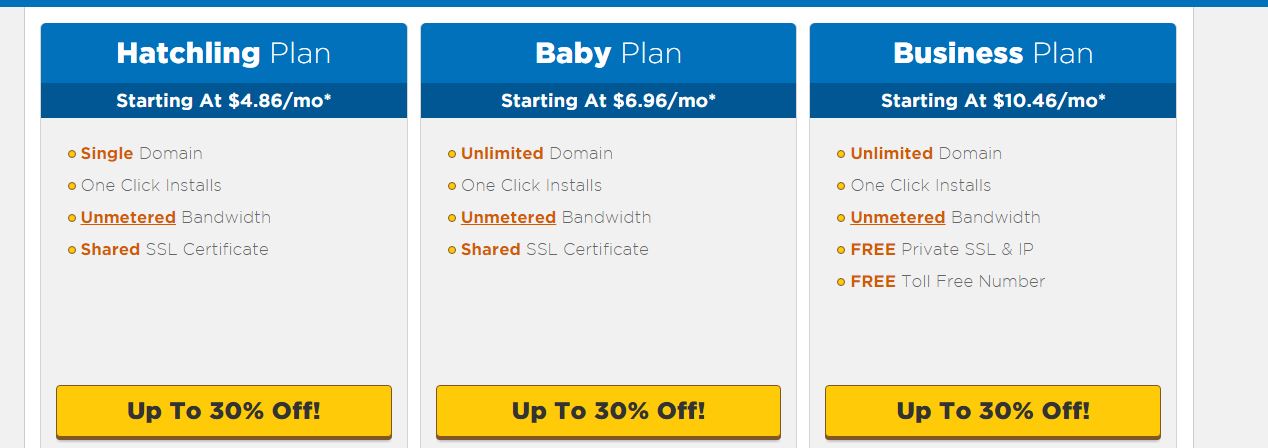Select the Hatchling Plan heading

pyautogui.click(x=224, y=53)
